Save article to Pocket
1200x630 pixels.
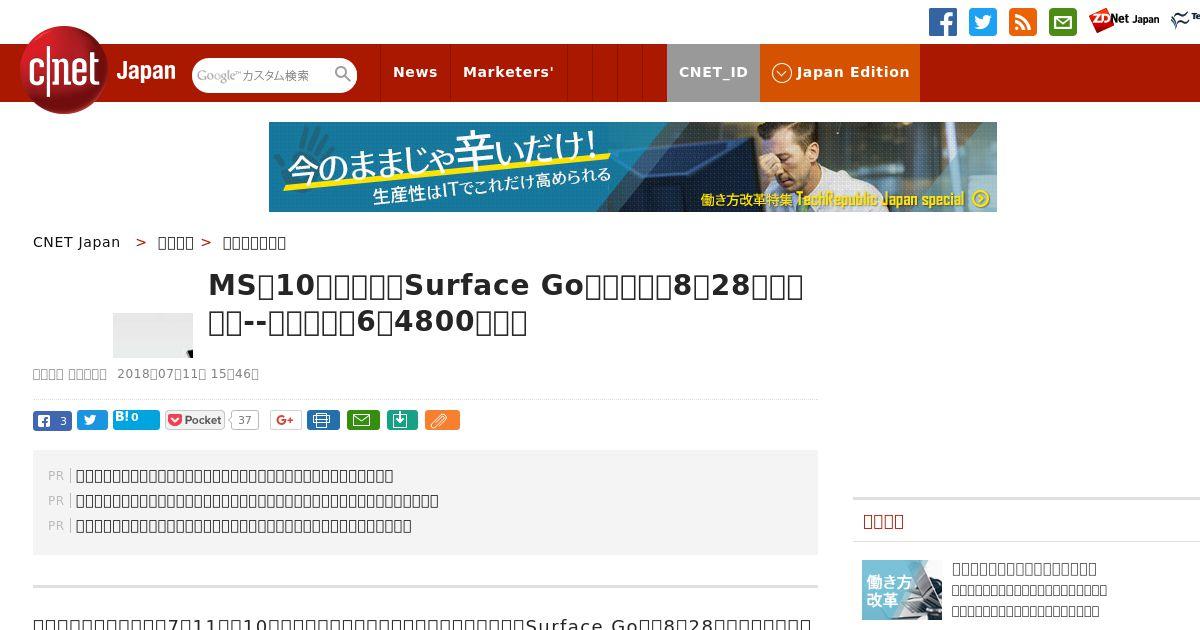click(x=195, y=420)
